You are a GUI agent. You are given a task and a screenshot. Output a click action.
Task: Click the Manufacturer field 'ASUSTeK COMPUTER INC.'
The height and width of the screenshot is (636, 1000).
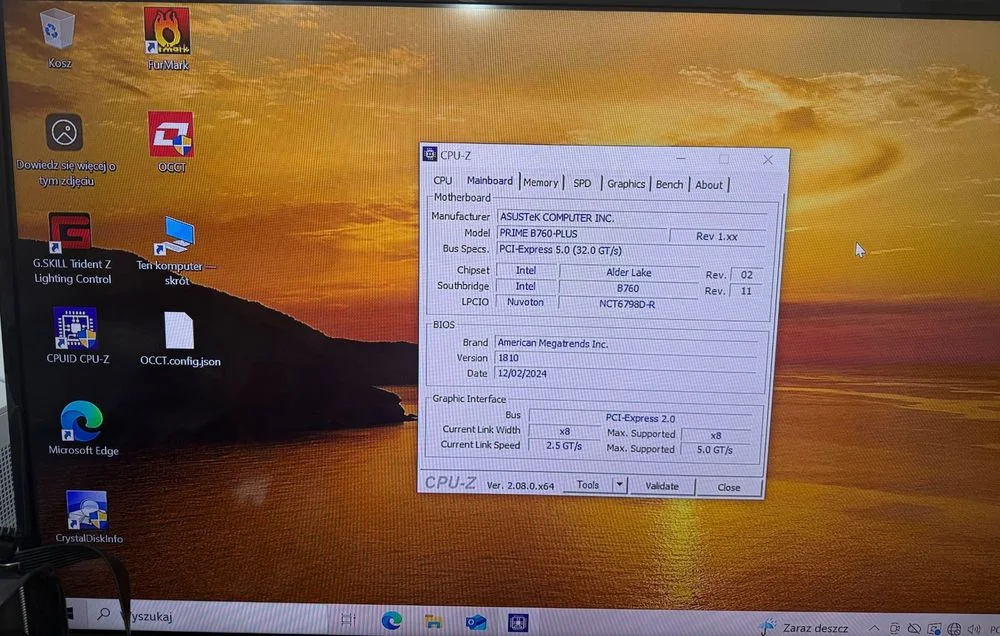[x=631, y=218]
